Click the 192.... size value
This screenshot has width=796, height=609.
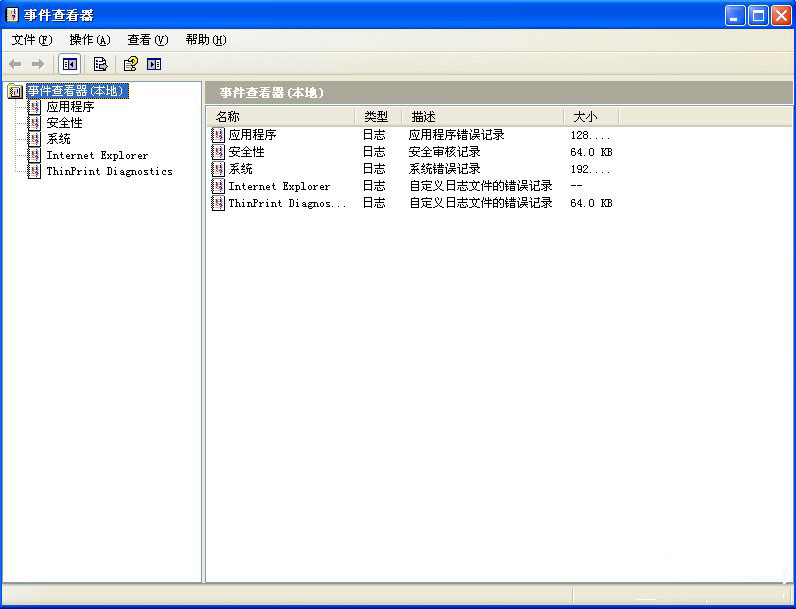coord(590,170)
